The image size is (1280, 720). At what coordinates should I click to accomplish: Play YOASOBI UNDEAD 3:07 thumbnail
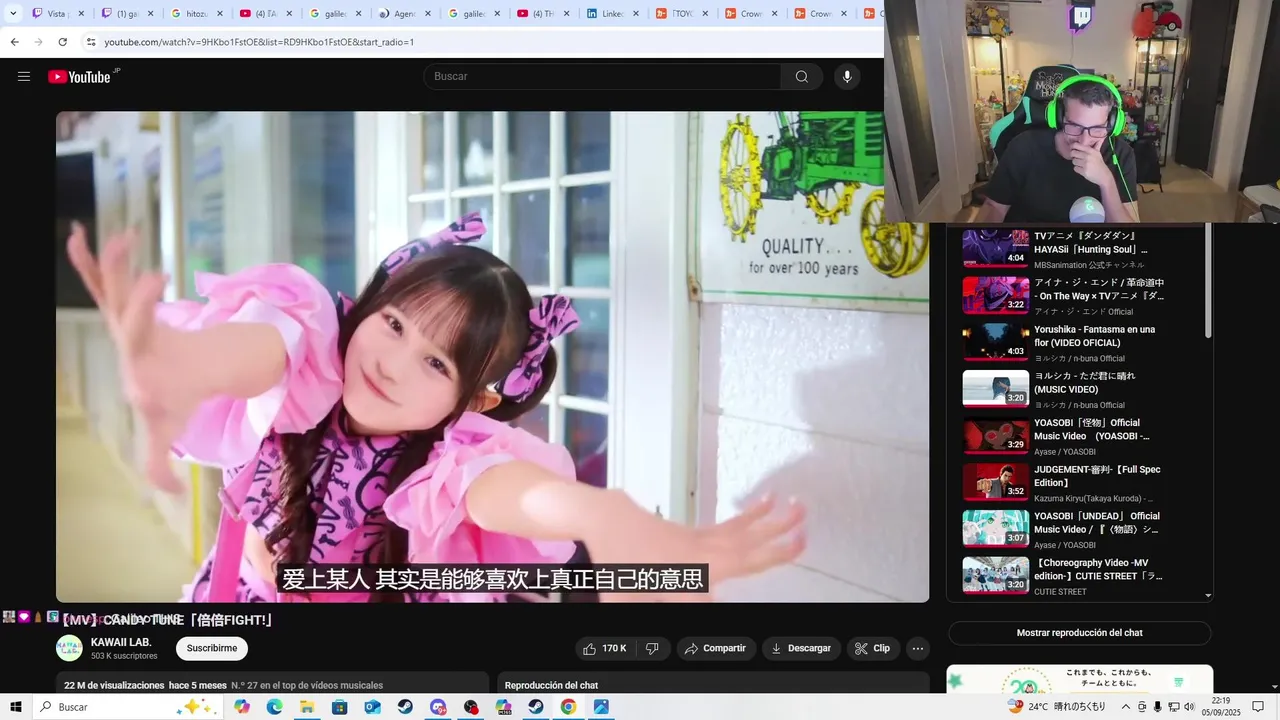(995, 529)
